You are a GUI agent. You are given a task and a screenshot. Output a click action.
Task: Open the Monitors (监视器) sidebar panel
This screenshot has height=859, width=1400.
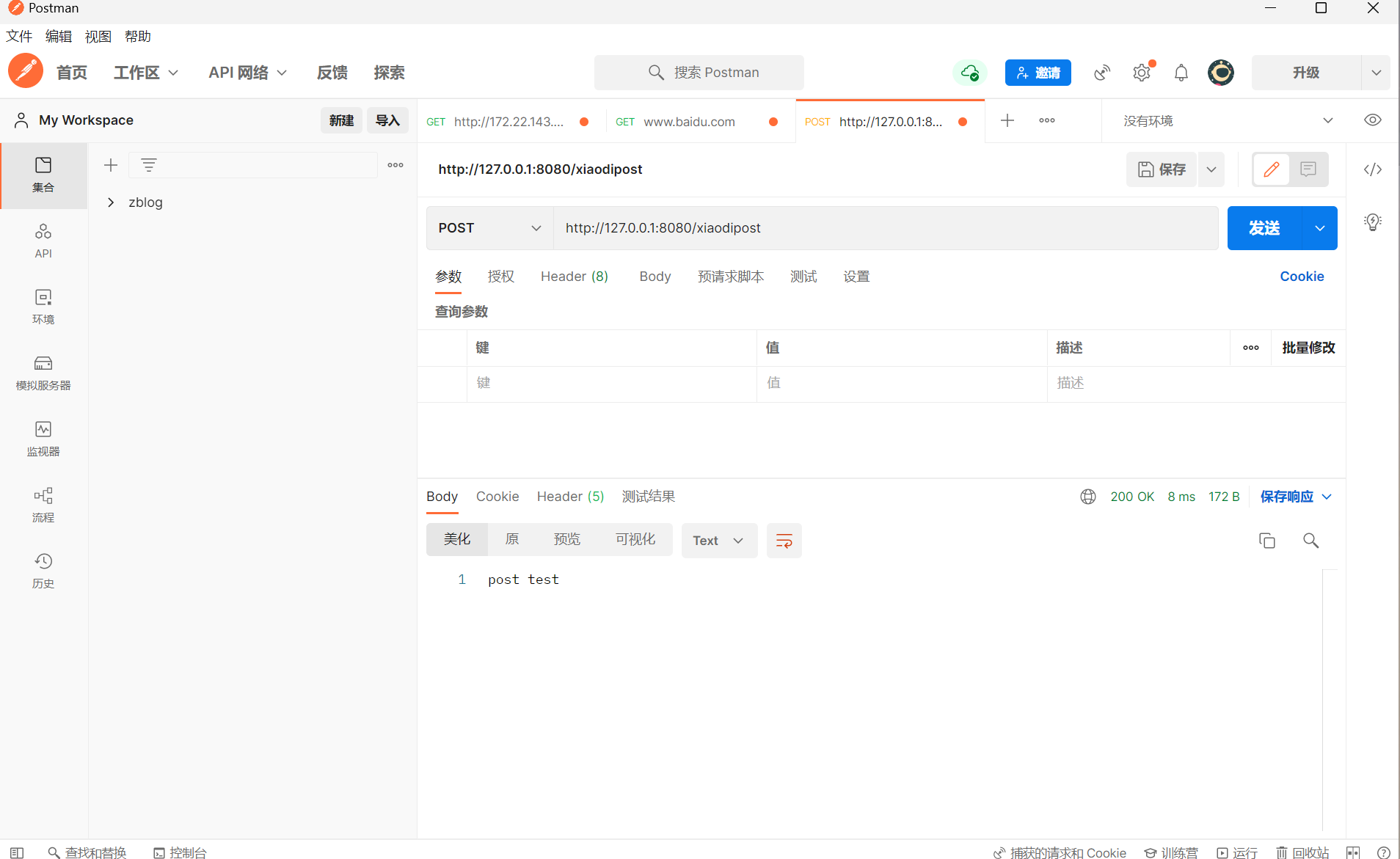click(43, 439)
